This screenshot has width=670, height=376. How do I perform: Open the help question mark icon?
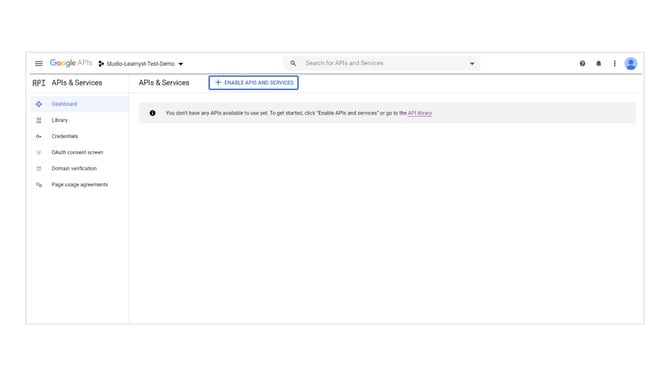(582, 63)
